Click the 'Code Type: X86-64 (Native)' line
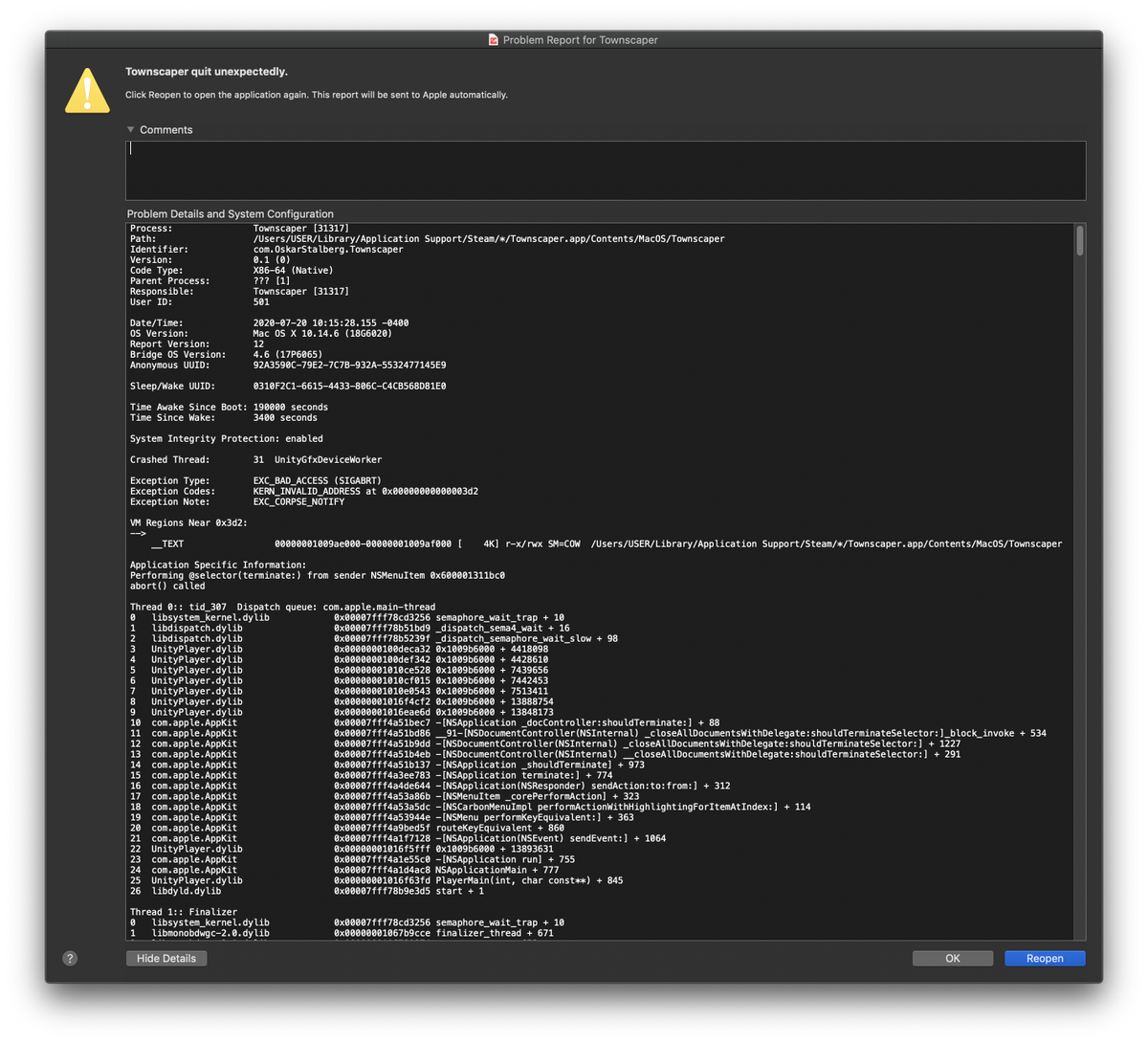Image resolution: width=1148 pixels, height=1043 pixels. pyautogui.click(x=232, y=271)
